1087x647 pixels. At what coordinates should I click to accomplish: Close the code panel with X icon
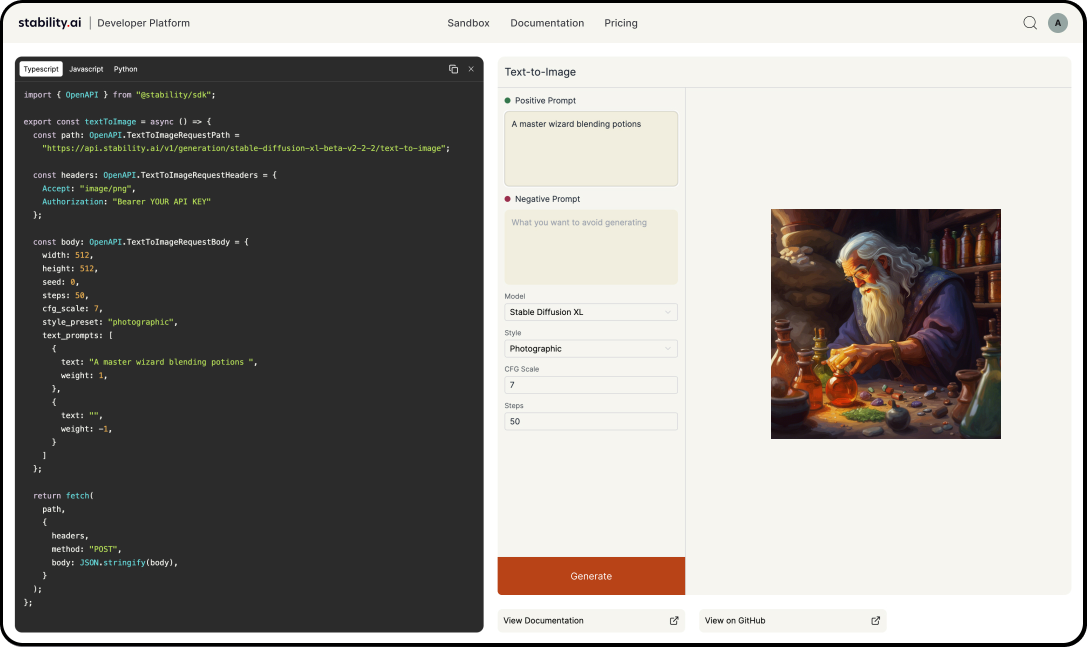pyautogui.click(x=471, y=69)
